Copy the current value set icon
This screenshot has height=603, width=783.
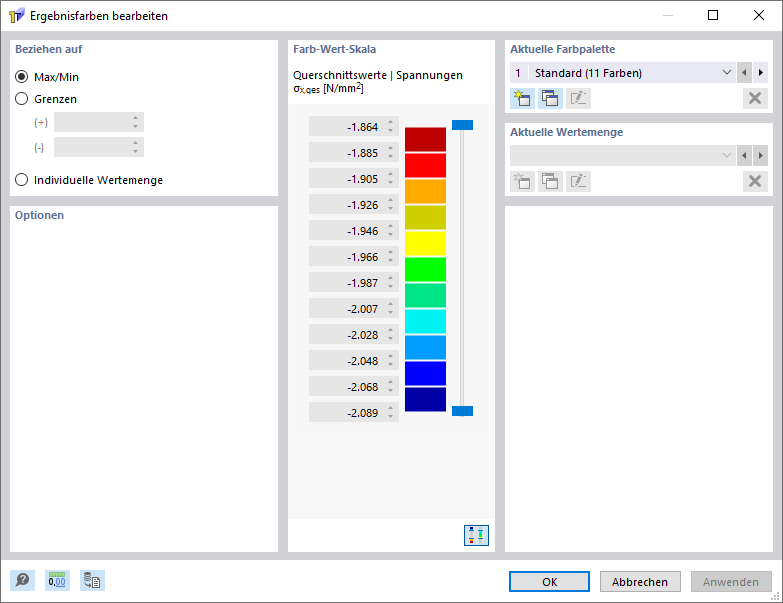(x=550, y=181)
